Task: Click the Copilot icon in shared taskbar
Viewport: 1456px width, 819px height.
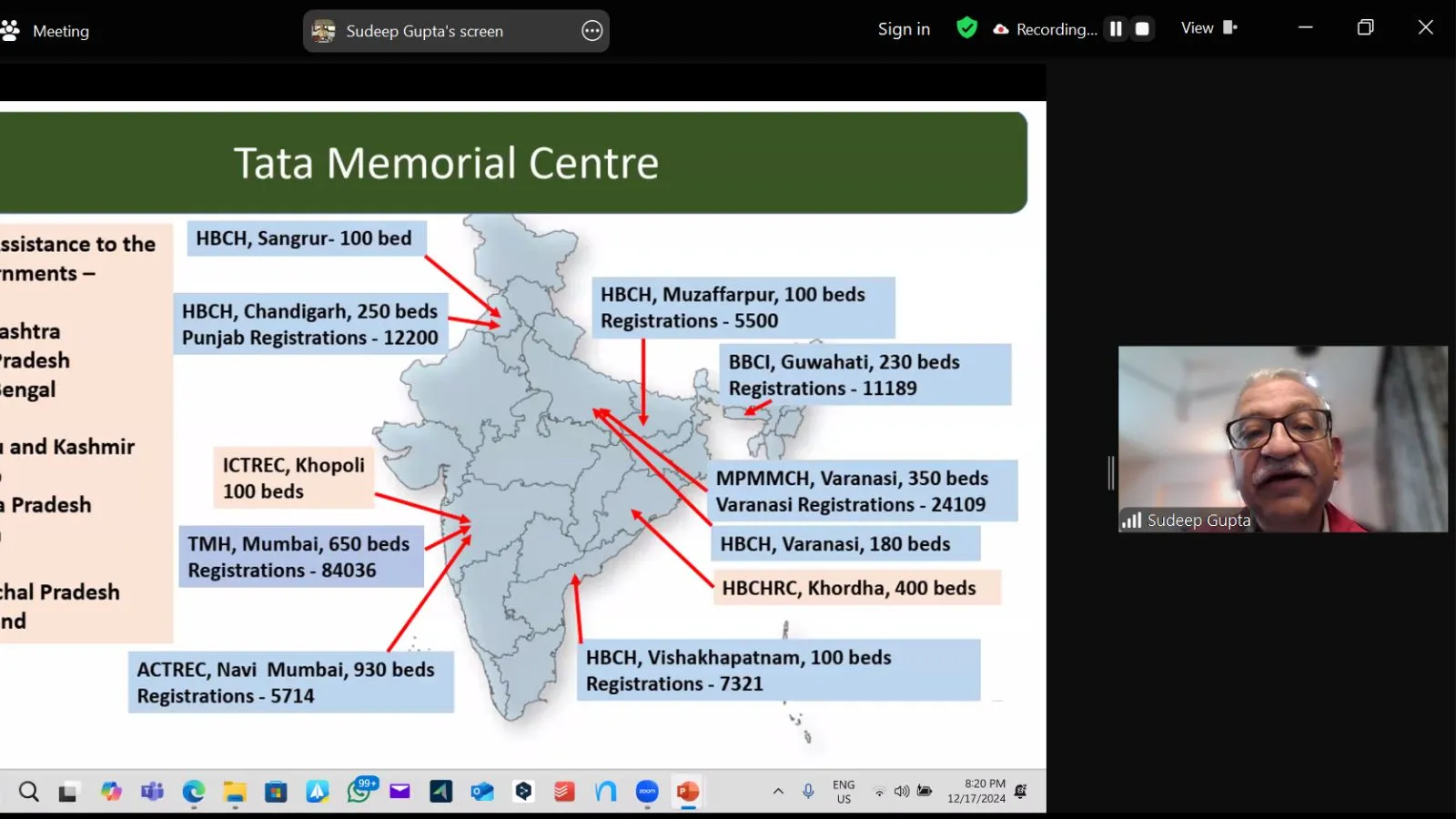Action: pos(111,792)
